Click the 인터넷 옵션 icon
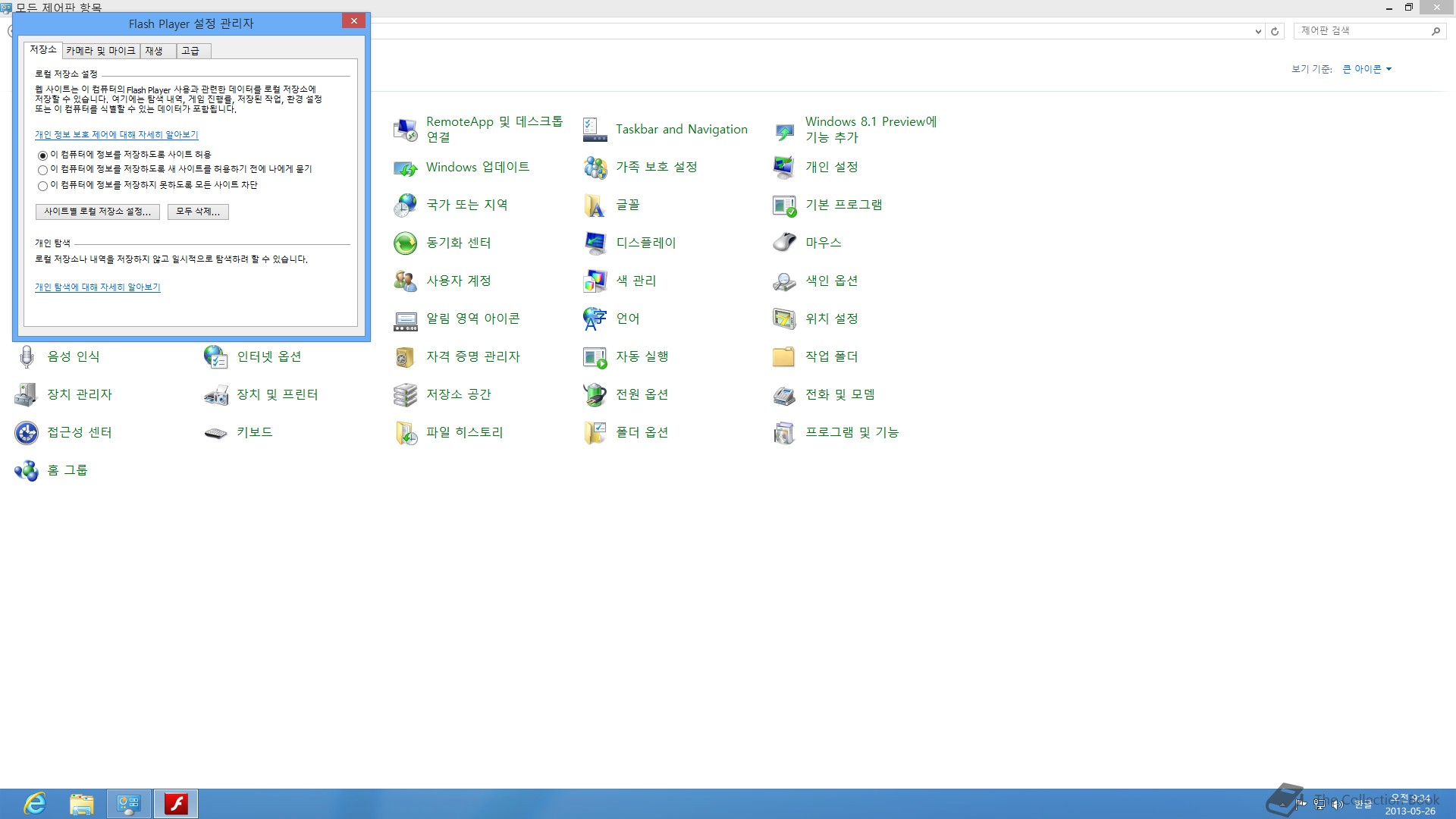 click(216, 357)
